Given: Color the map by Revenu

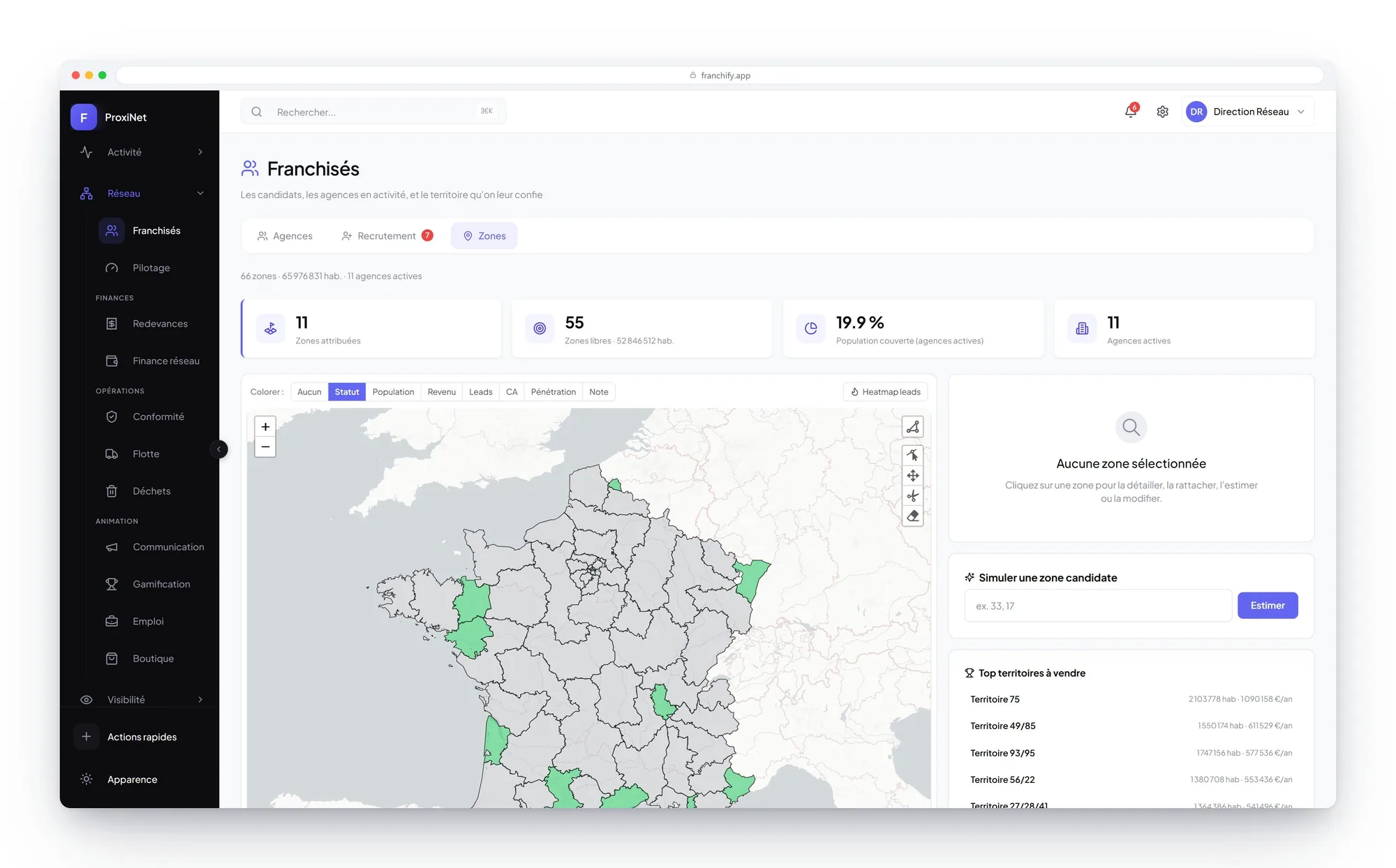Looking at the screenshot, I should point(442,392).
